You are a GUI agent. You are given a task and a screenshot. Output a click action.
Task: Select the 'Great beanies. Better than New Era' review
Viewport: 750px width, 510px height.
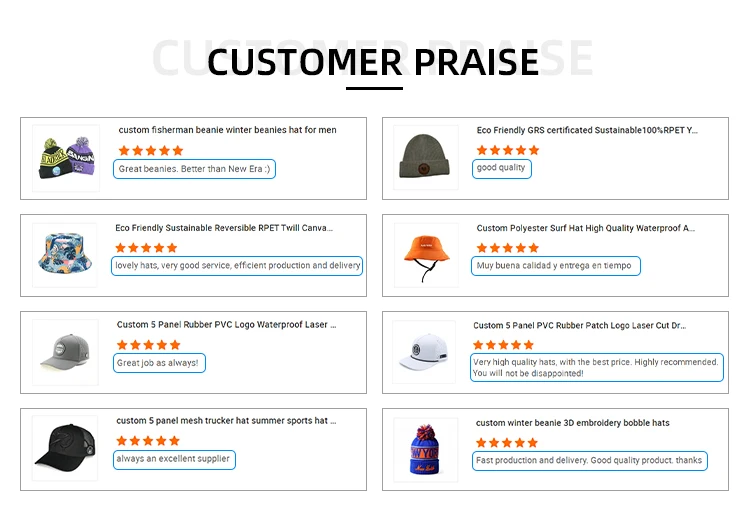pyautogui.click(x=193, y=169)
